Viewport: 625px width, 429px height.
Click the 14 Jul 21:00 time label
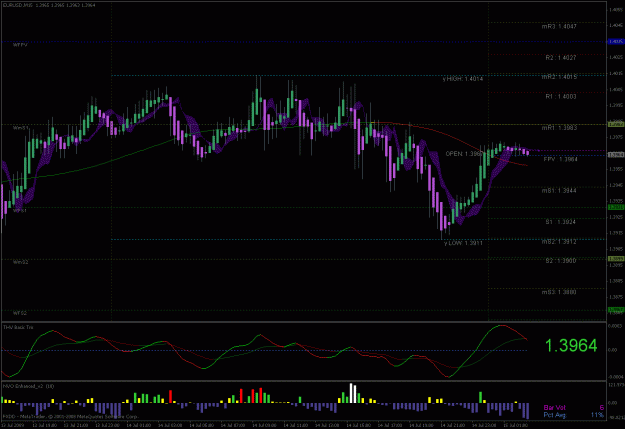452,425
